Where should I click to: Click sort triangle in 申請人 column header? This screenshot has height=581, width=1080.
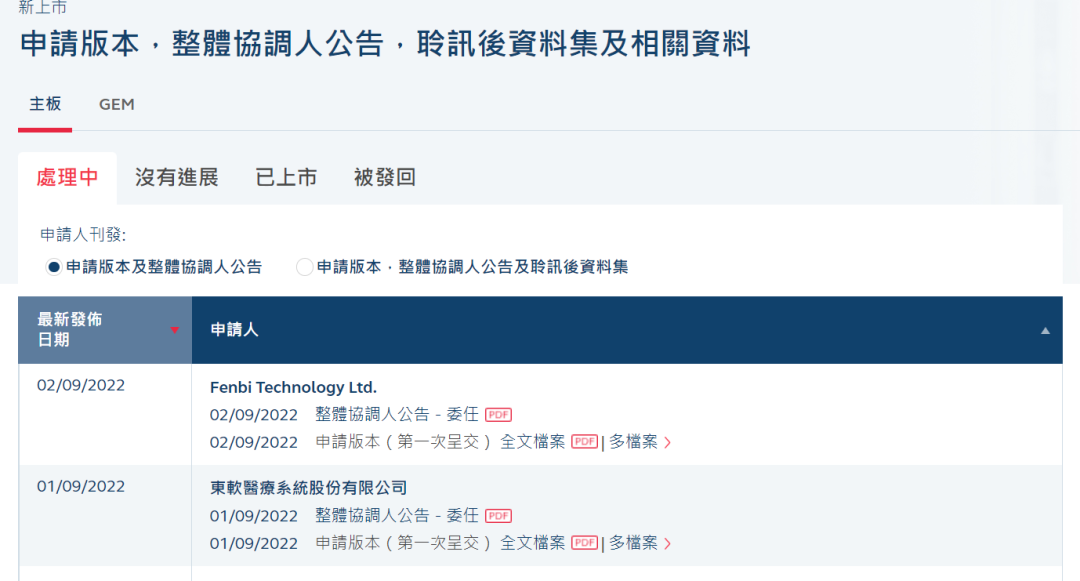pos(1045,330)
